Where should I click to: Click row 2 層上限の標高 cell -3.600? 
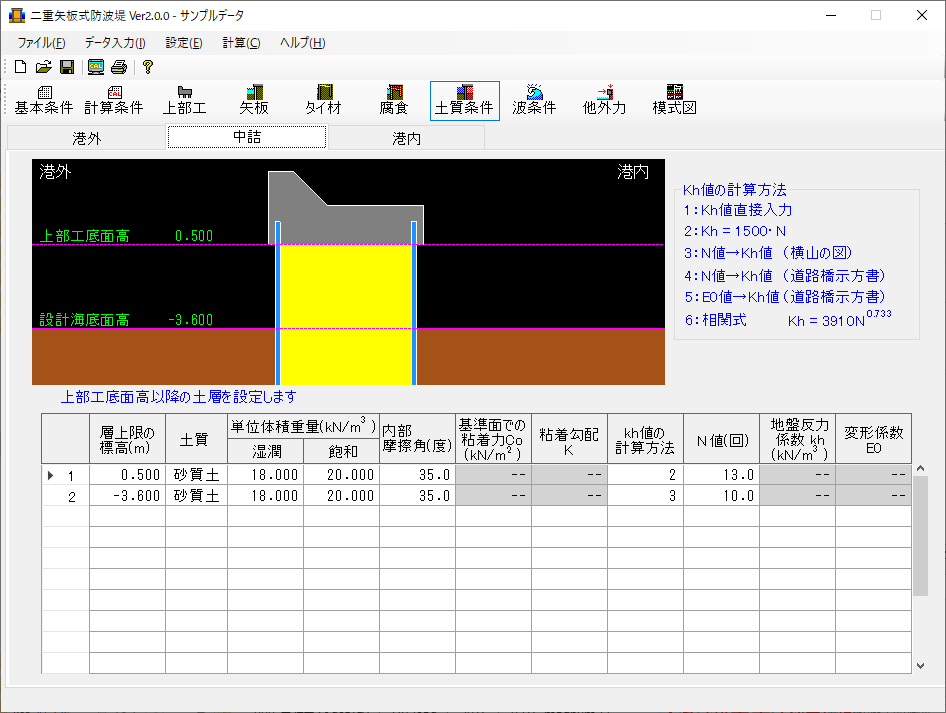127,496
